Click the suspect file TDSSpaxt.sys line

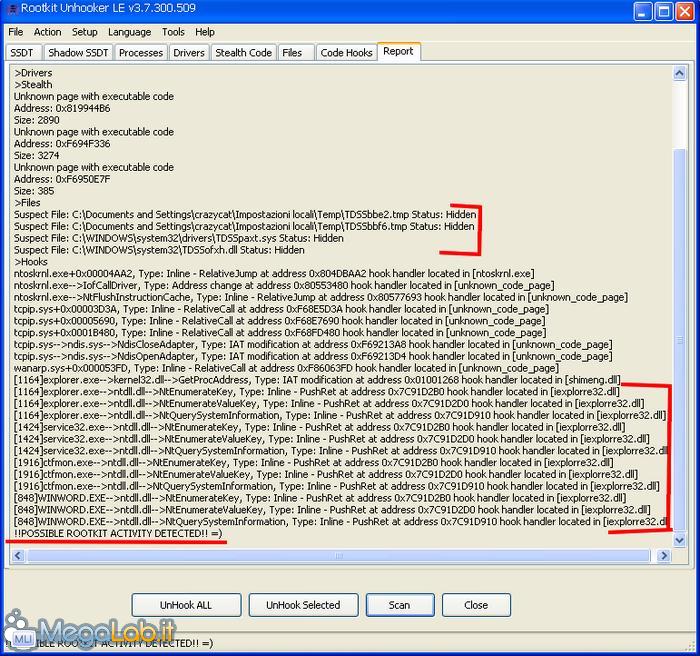179,238
